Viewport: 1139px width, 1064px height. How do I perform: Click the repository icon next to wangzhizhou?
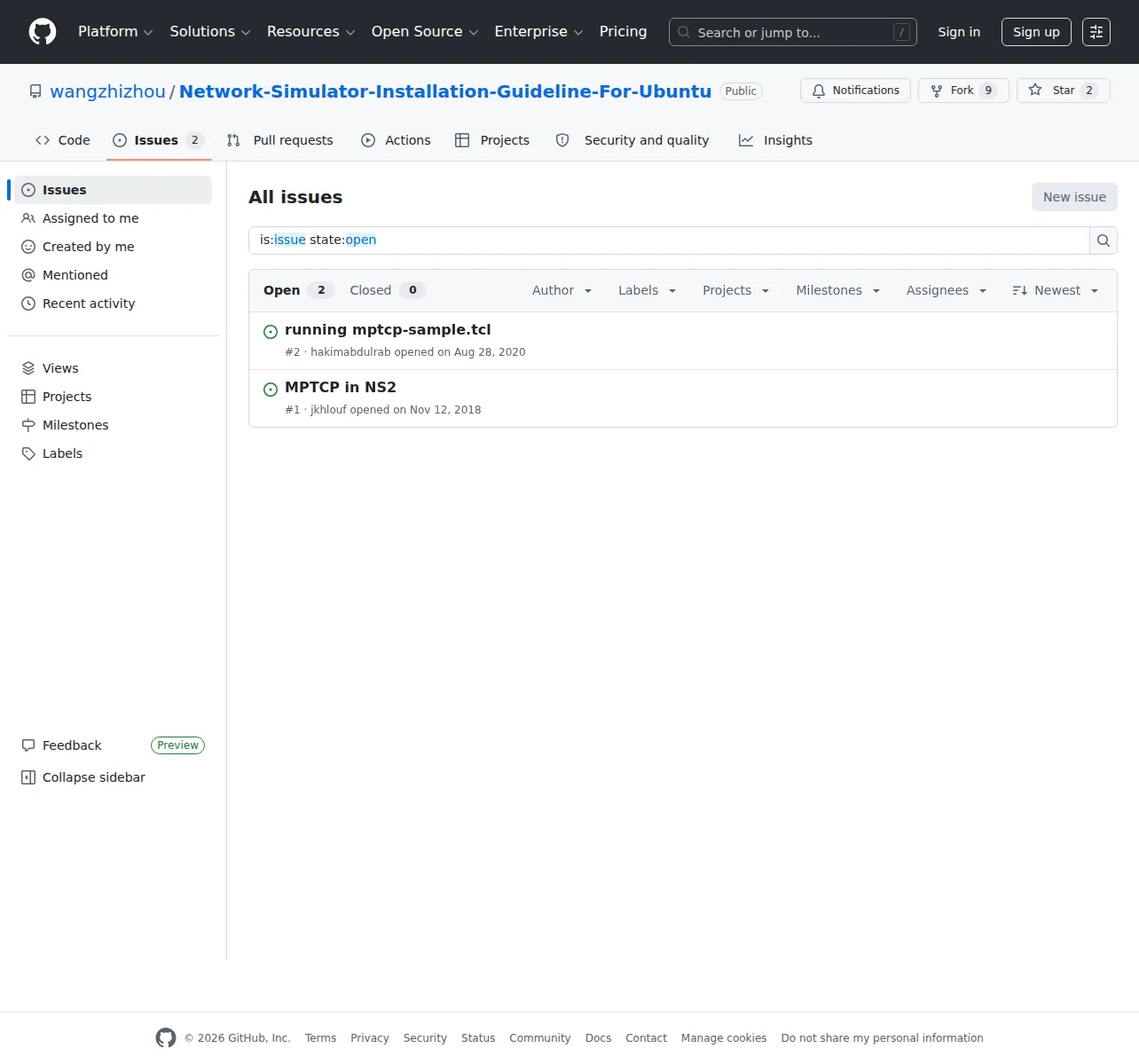pyautogui.click(x=35, y=91)
